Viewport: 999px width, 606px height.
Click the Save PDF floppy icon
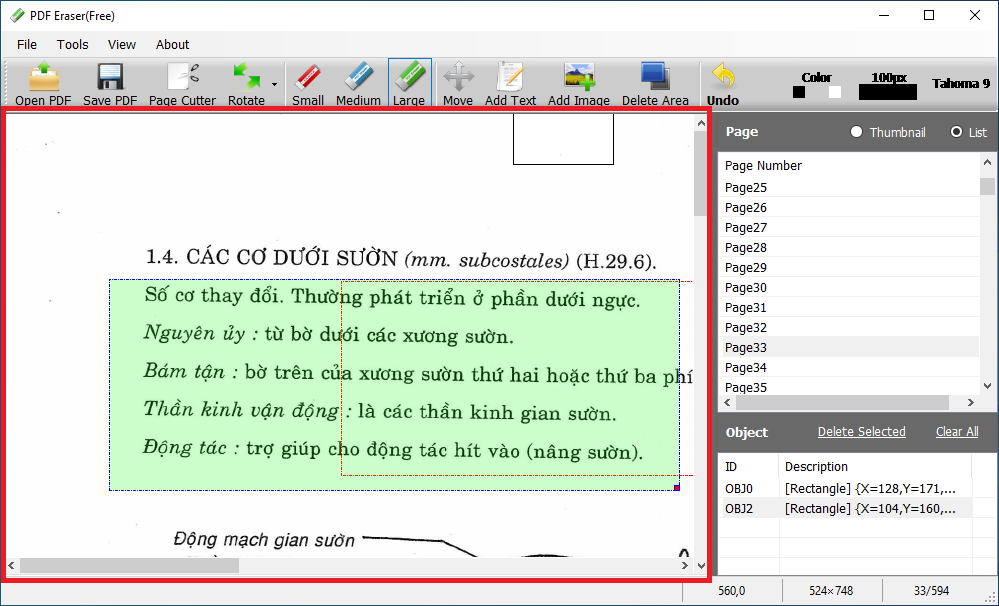point(110,78)
